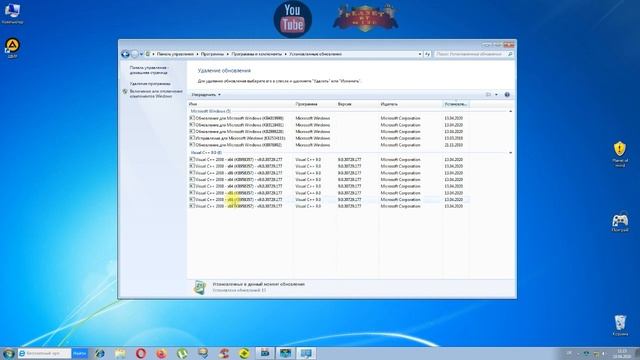This screenshot has height=360, width=640.
Task: Launch Opera browser from taskbar
Action: click(141, 353)
